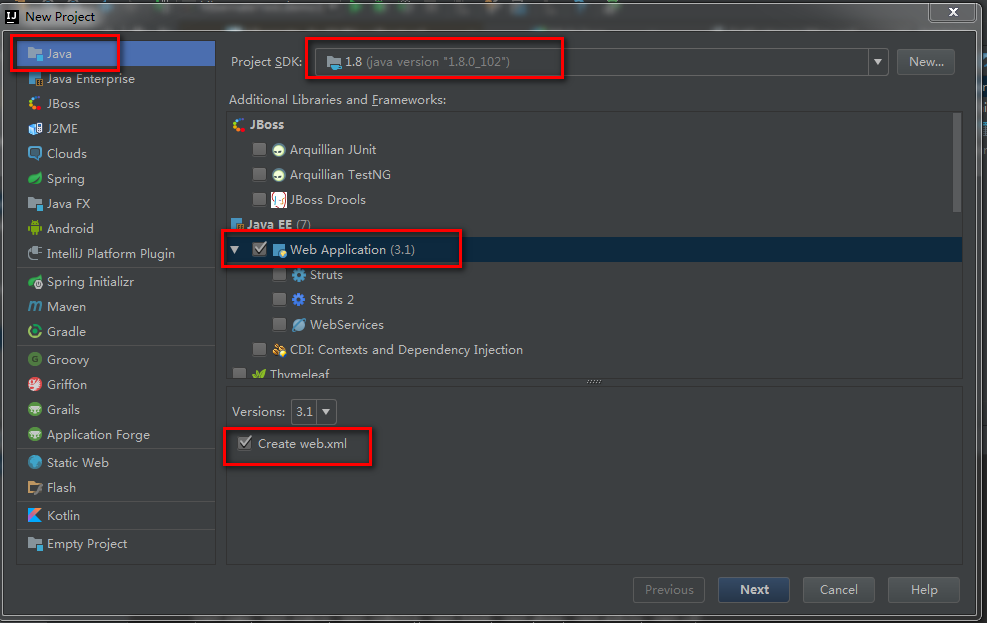Select Java Enterprise project type
The height and width of the screenshot is (623, 987).
click(116, 79)
